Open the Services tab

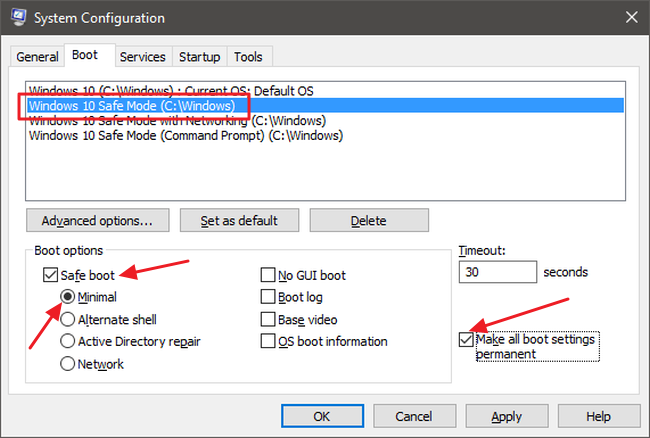[142, 57]
